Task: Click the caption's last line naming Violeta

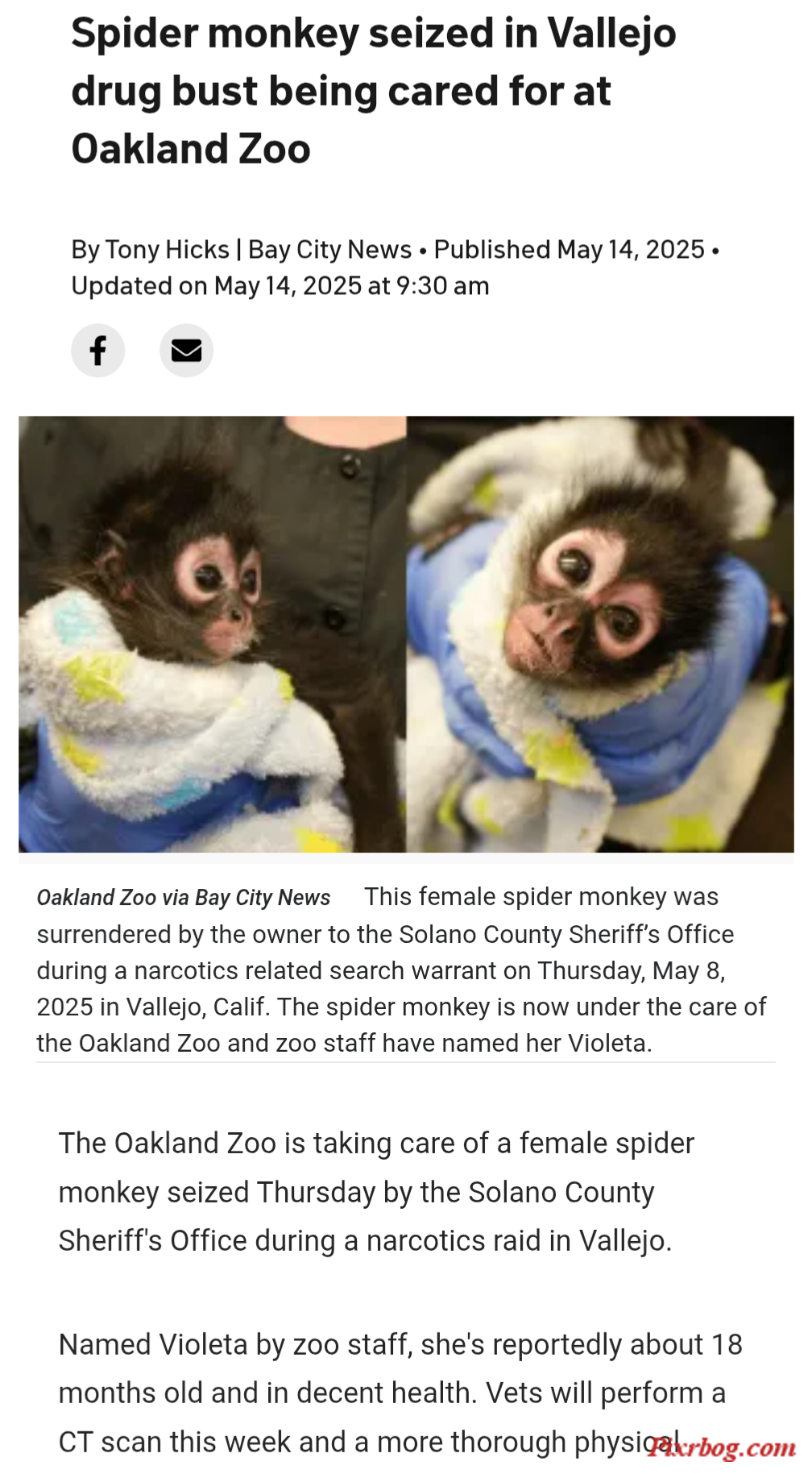Action: coord(344,1043)
